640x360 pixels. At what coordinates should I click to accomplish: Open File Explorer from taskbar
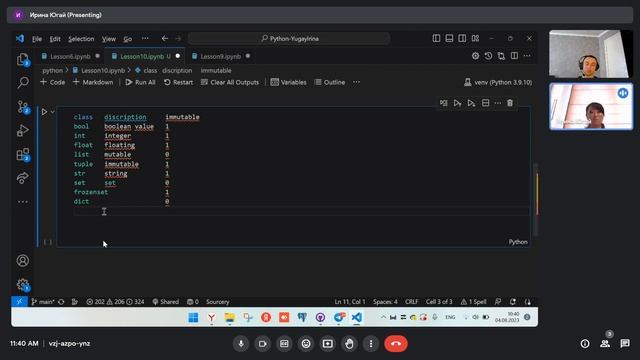(x=230, y=317)
